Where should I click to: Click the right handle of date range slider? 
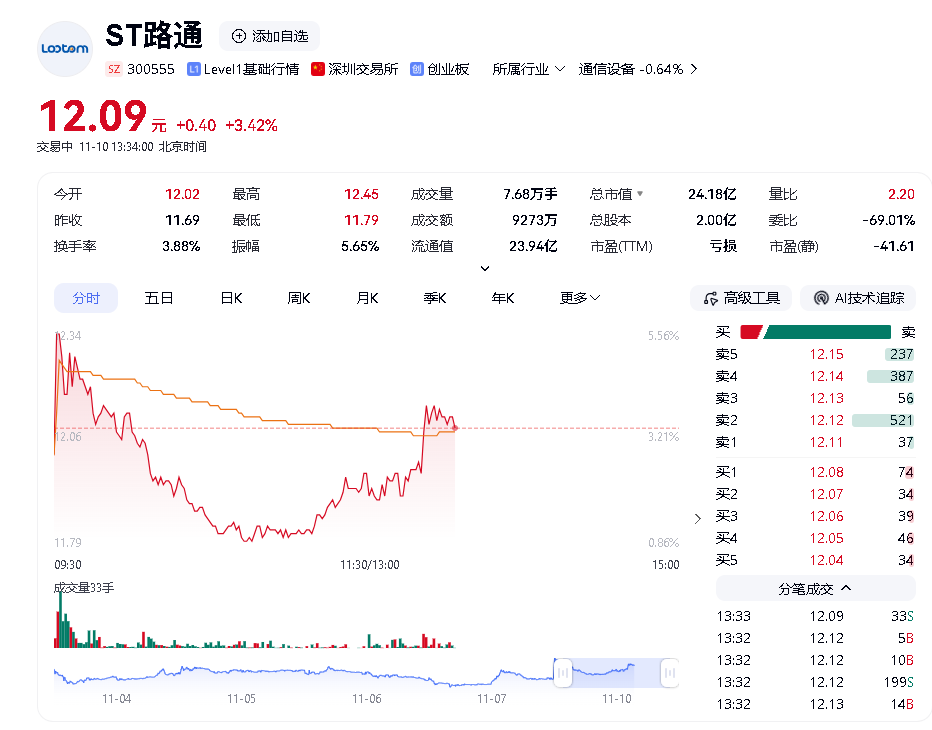[669, 673]
